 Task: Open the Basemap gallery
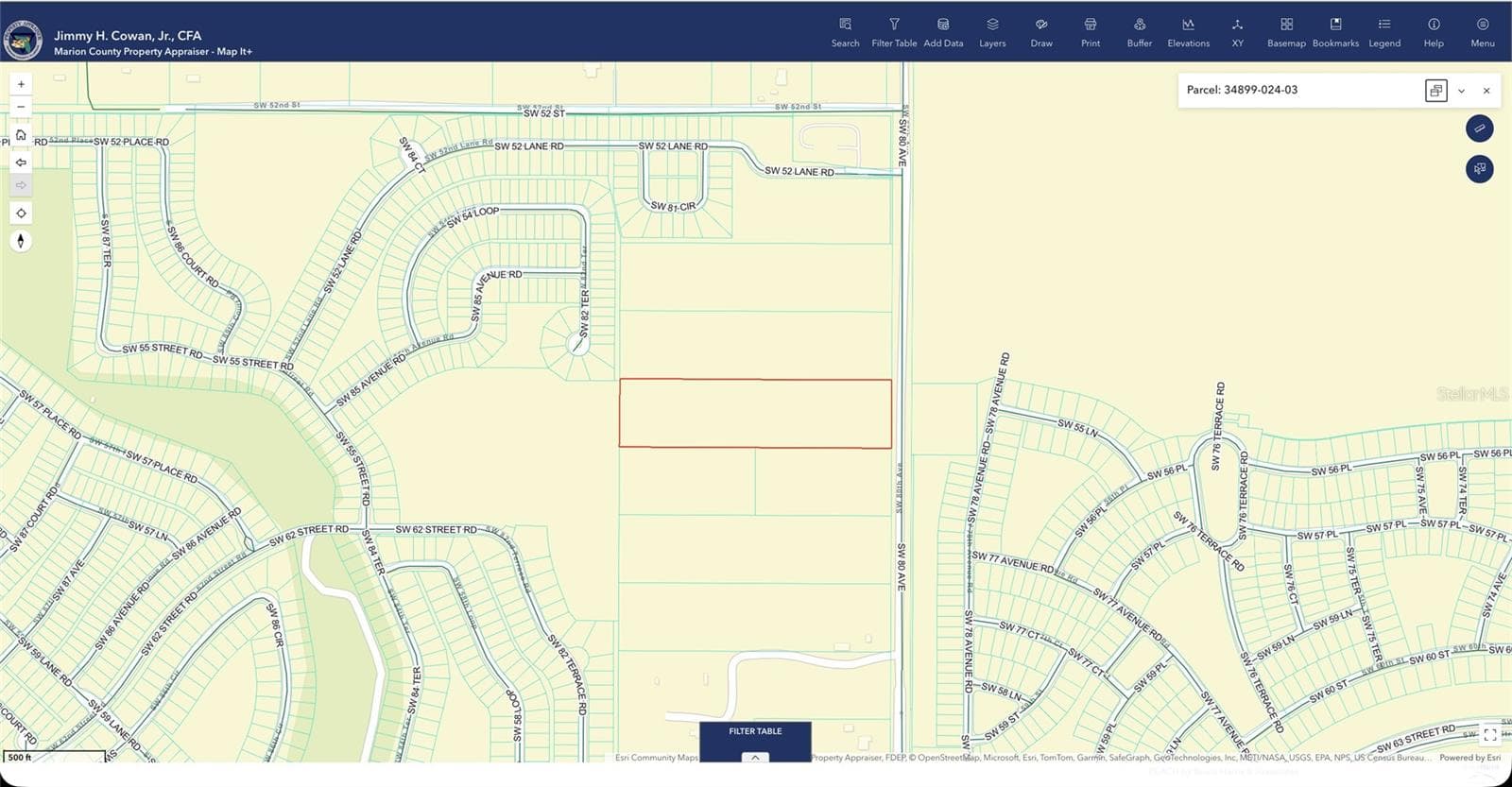click(1286, 32)
